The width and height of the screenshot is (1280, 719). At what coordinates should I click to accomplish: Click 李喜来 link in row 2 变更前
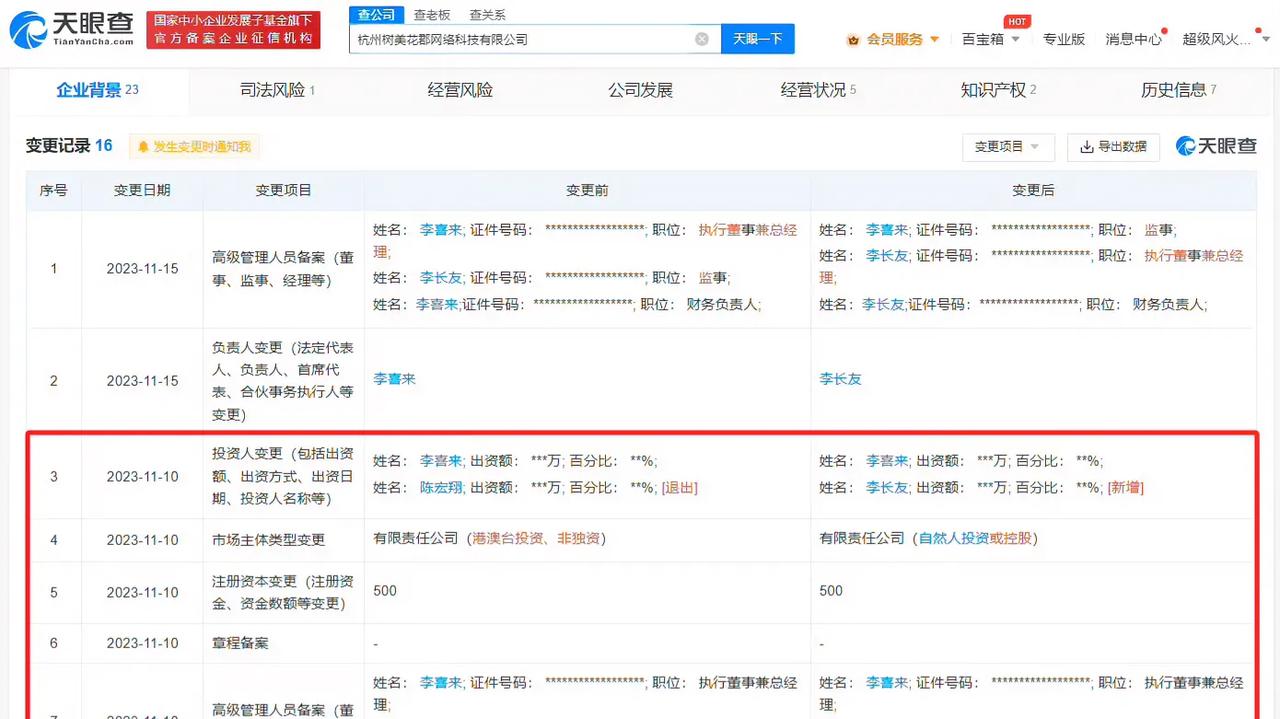(x=394, y=379)
